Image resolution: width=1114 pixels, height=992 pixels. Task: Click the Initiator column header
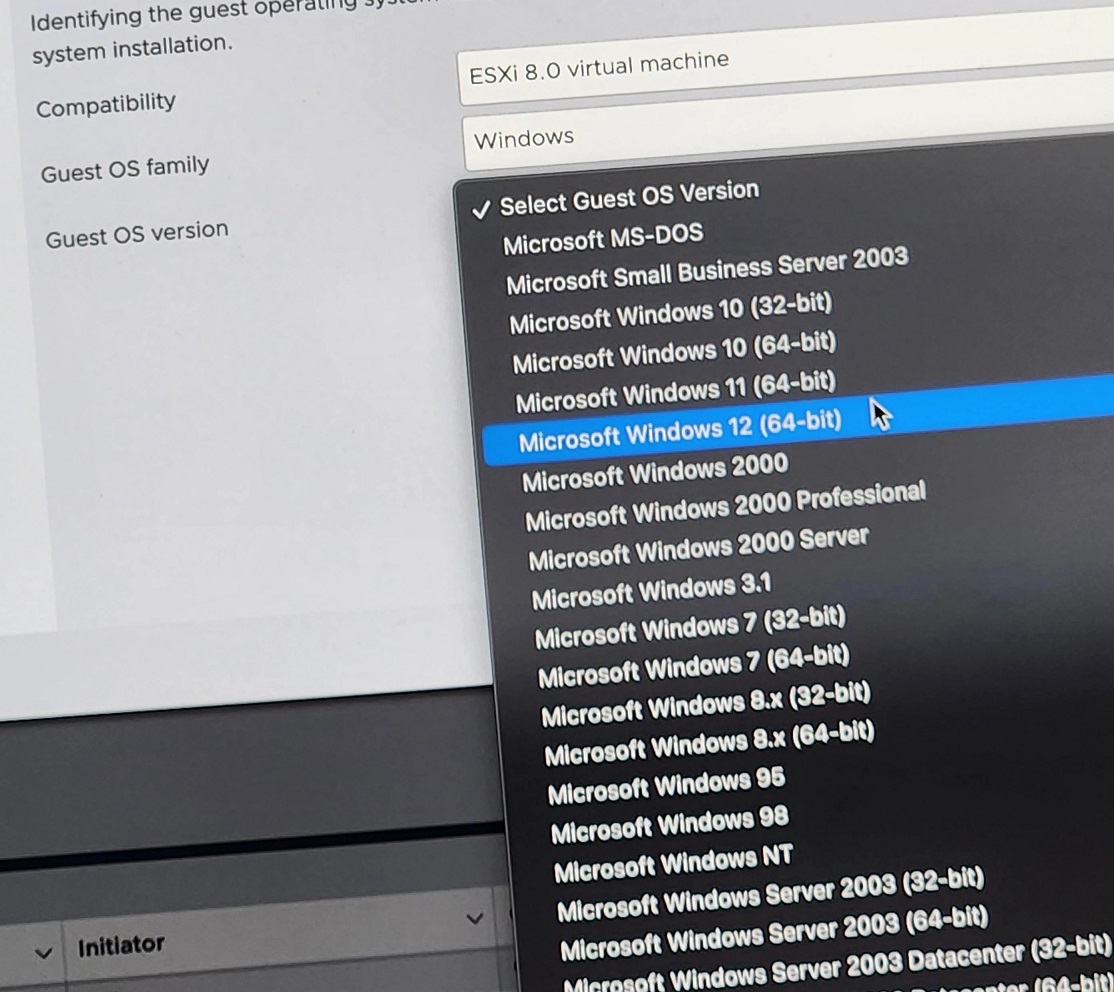coord(121,946)
